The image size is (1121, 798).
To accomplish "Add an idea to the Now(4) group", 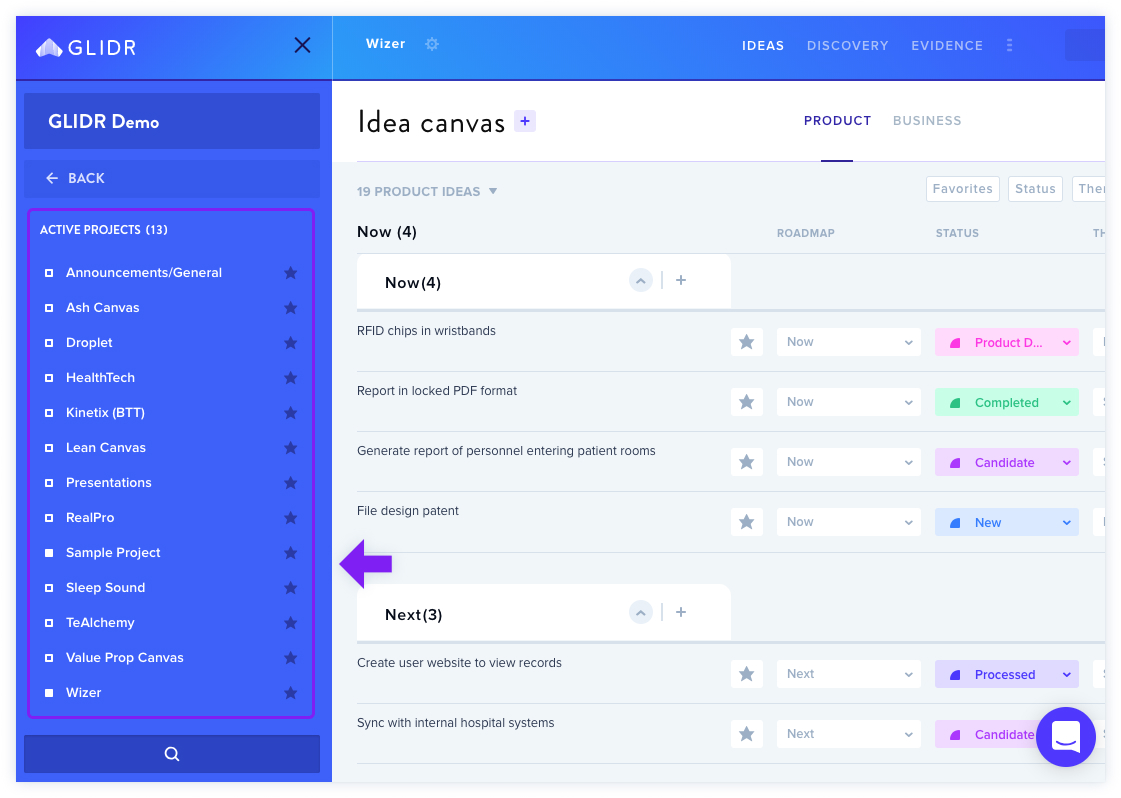I will click(x=681, y=280).
